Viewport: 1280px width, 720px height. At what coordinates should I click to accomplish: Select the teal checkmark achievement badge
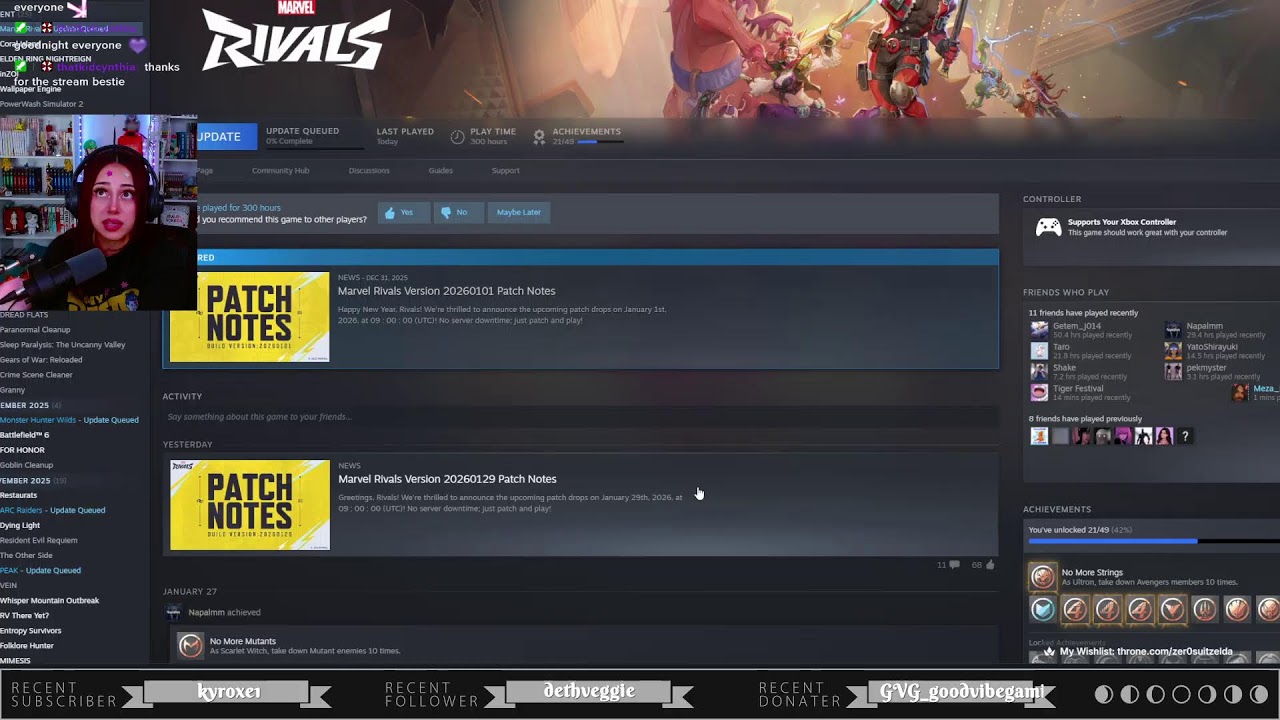pos(1043,610)
